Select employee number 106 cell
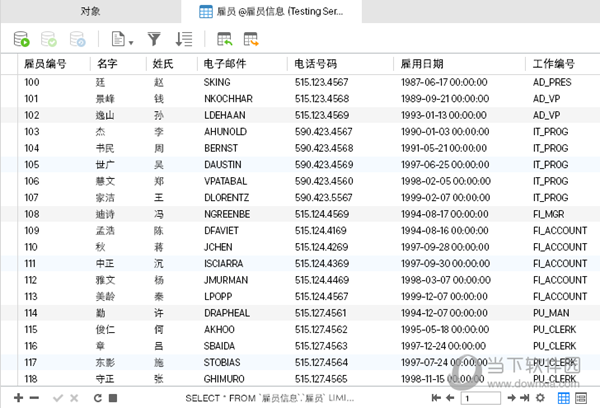The width and height of the screenshot is (600, 408). (x=32, y=181)
